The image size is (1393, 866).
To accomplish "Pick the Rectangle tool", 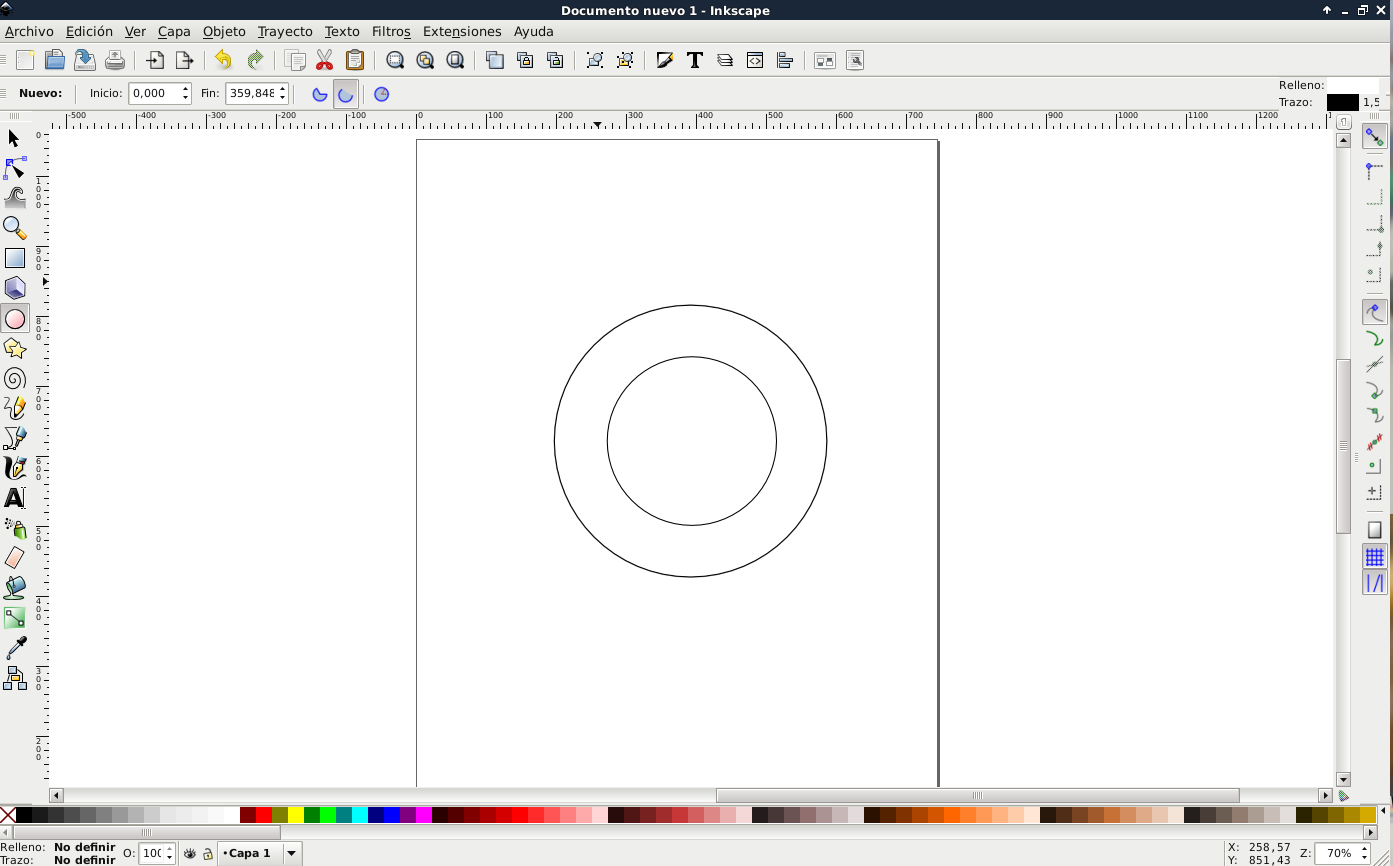I will (x=14, y=258).
